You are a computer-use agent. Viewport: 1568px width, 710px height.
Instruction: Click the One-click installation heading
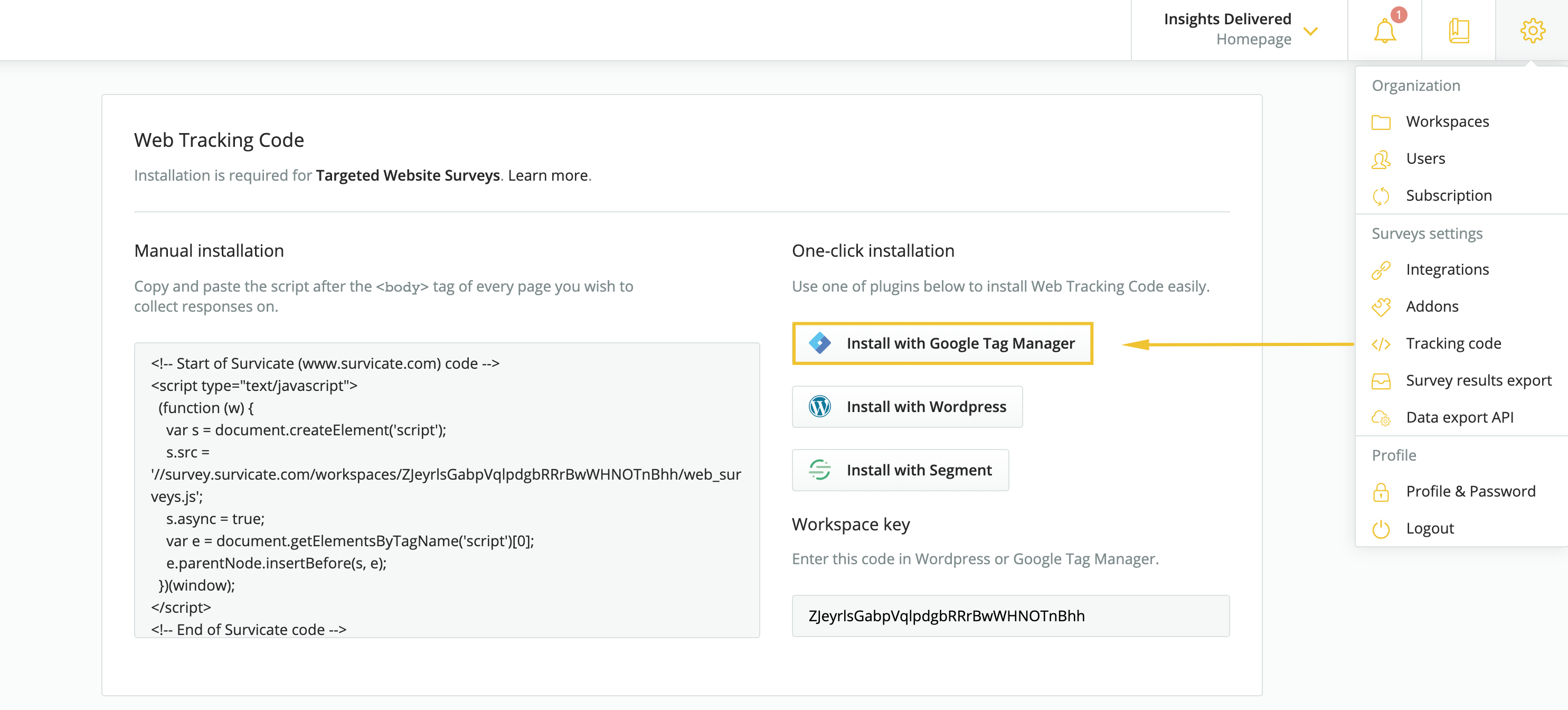tap(872, 251)
